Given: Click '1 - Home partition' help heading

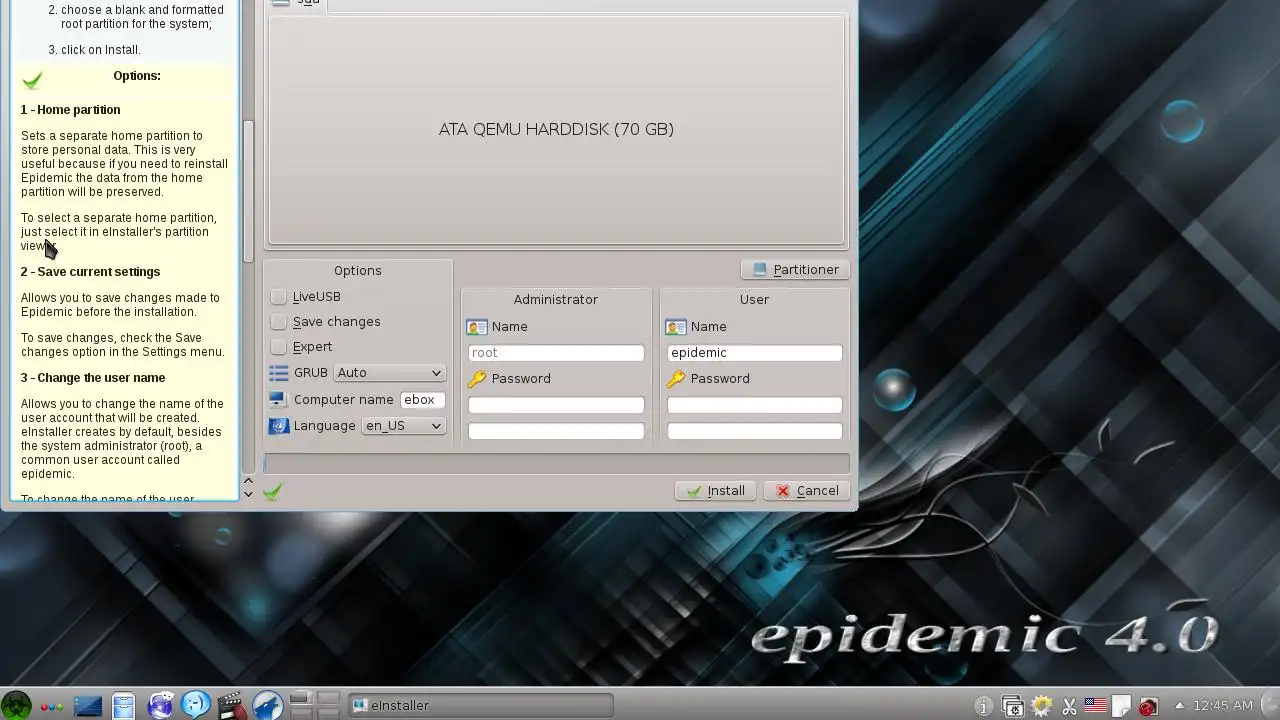Looking at the screenshot, I should (70, 110).
